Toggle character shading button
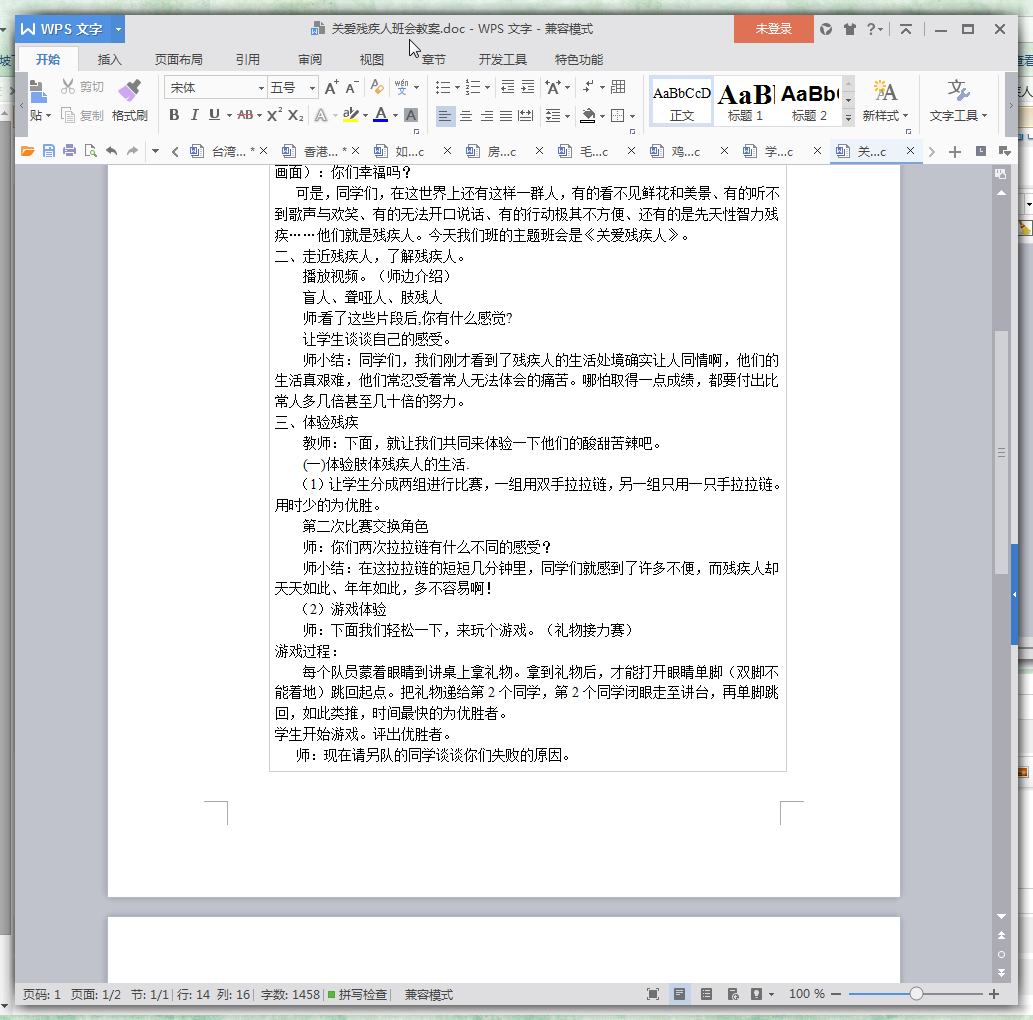Image resolution: width=1033 pixels, height=1020 pixels. [410, 115]
